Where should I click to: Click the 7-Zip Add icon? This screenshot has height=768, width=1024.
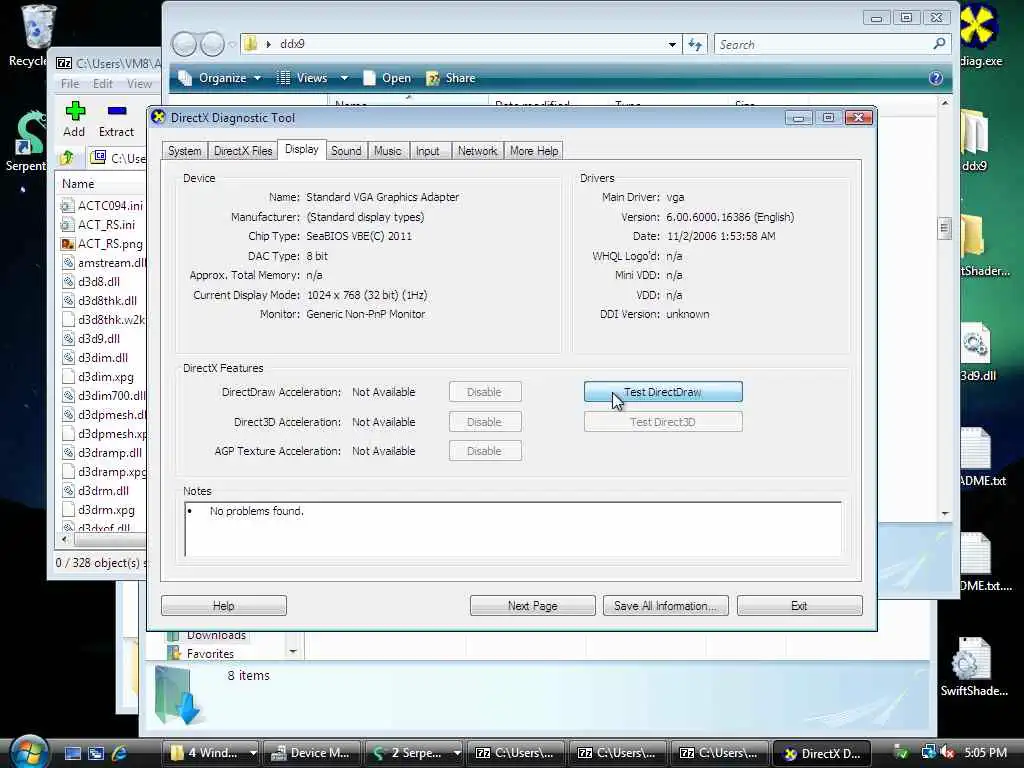point(74,119)
